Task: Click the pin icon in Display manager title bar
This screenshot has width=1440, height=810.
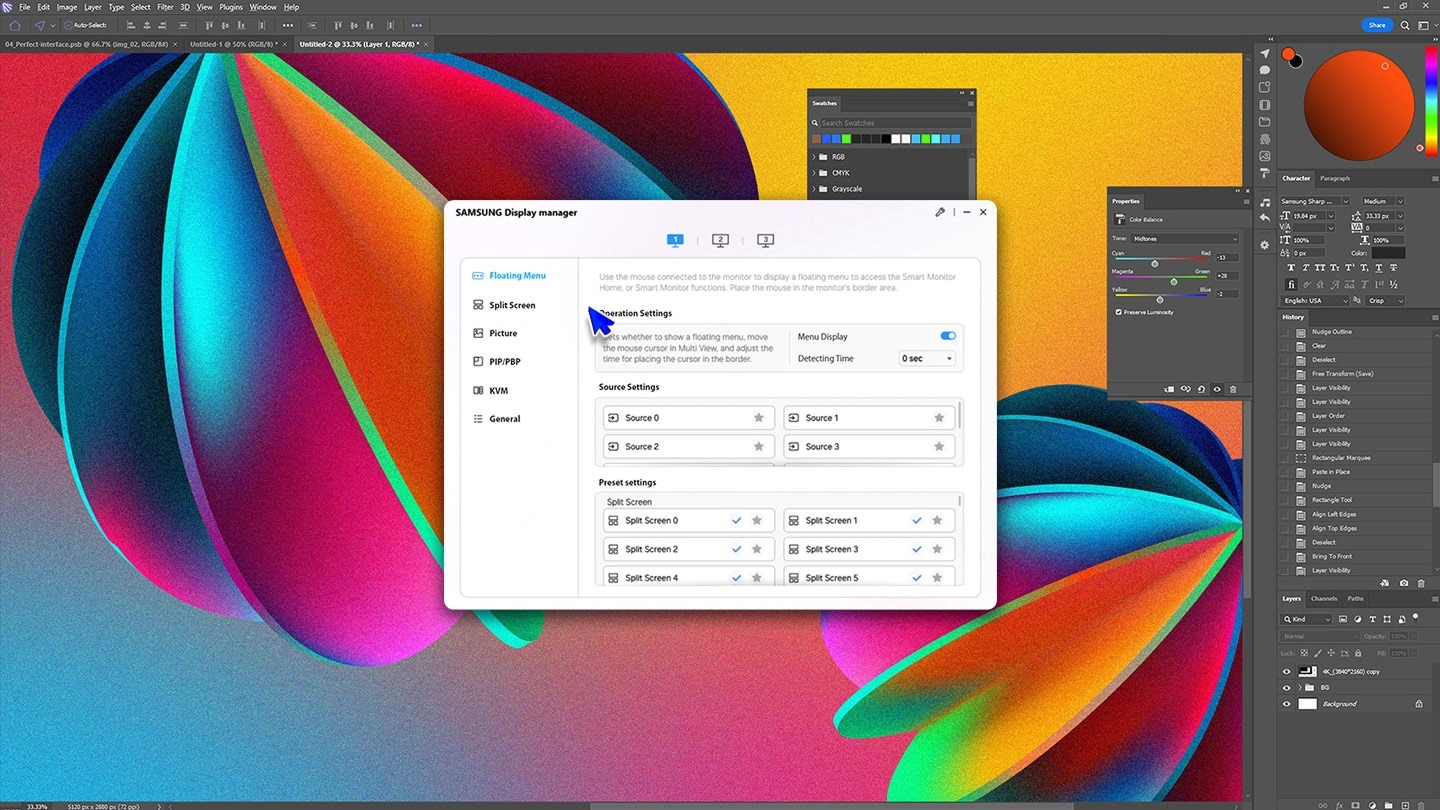Action: tap(940, 212)
